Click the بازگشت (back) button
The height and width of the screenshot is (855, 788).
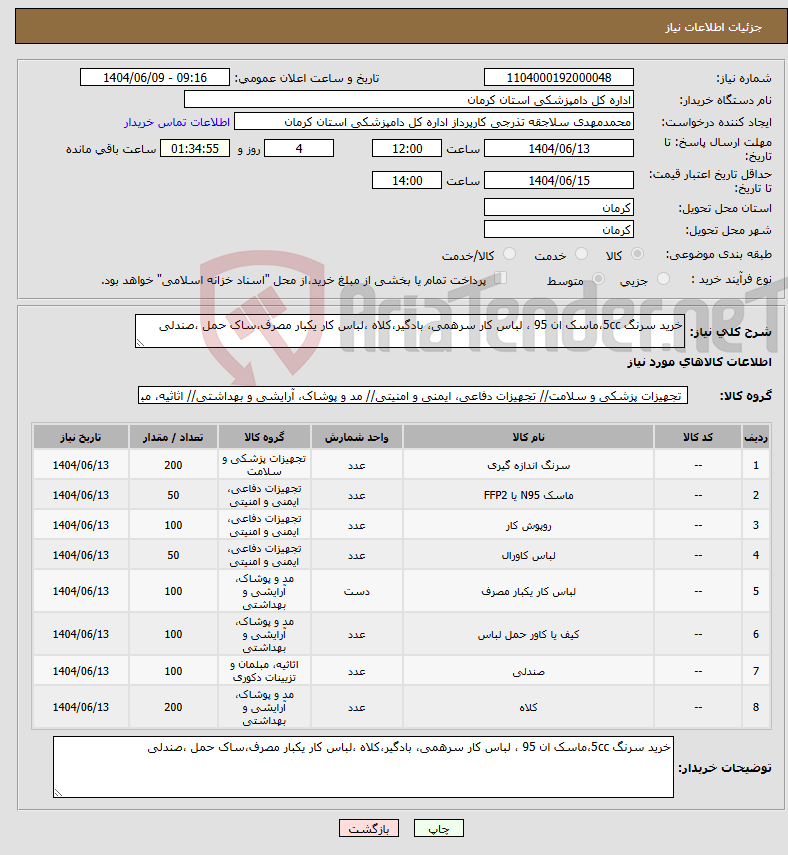(369, 828)
